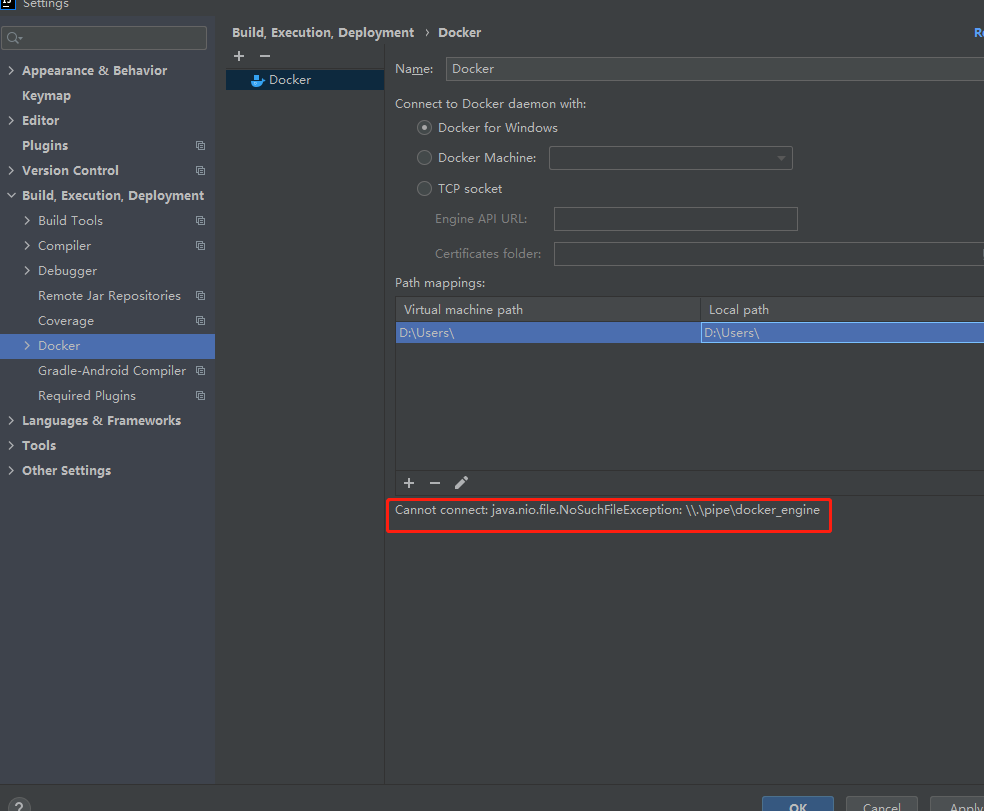Image resolution: width=984 pixels, height=811 pixels.
Task: Edit the path mapping using the pencil icon
Action: click(461, 483)
